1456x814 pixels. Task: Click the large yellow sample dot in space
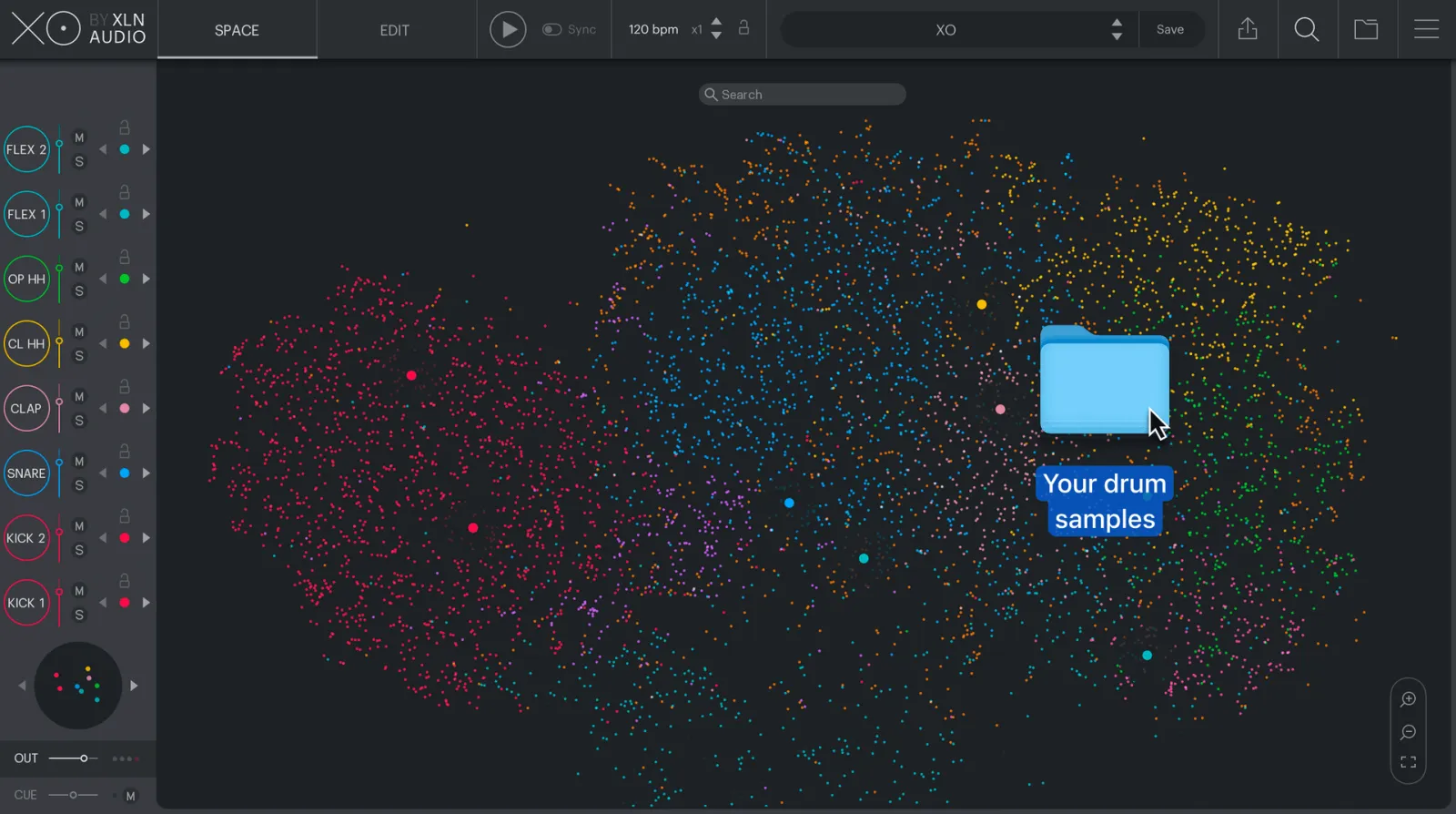point(981,304)
